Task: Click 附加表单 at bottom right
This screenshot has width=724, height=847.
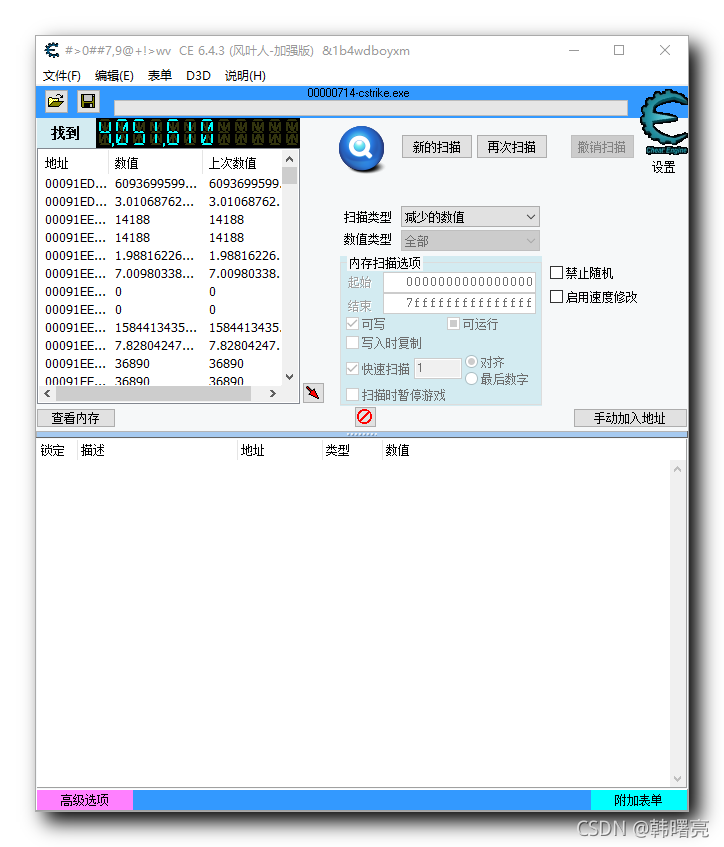Action: (639, 800)
